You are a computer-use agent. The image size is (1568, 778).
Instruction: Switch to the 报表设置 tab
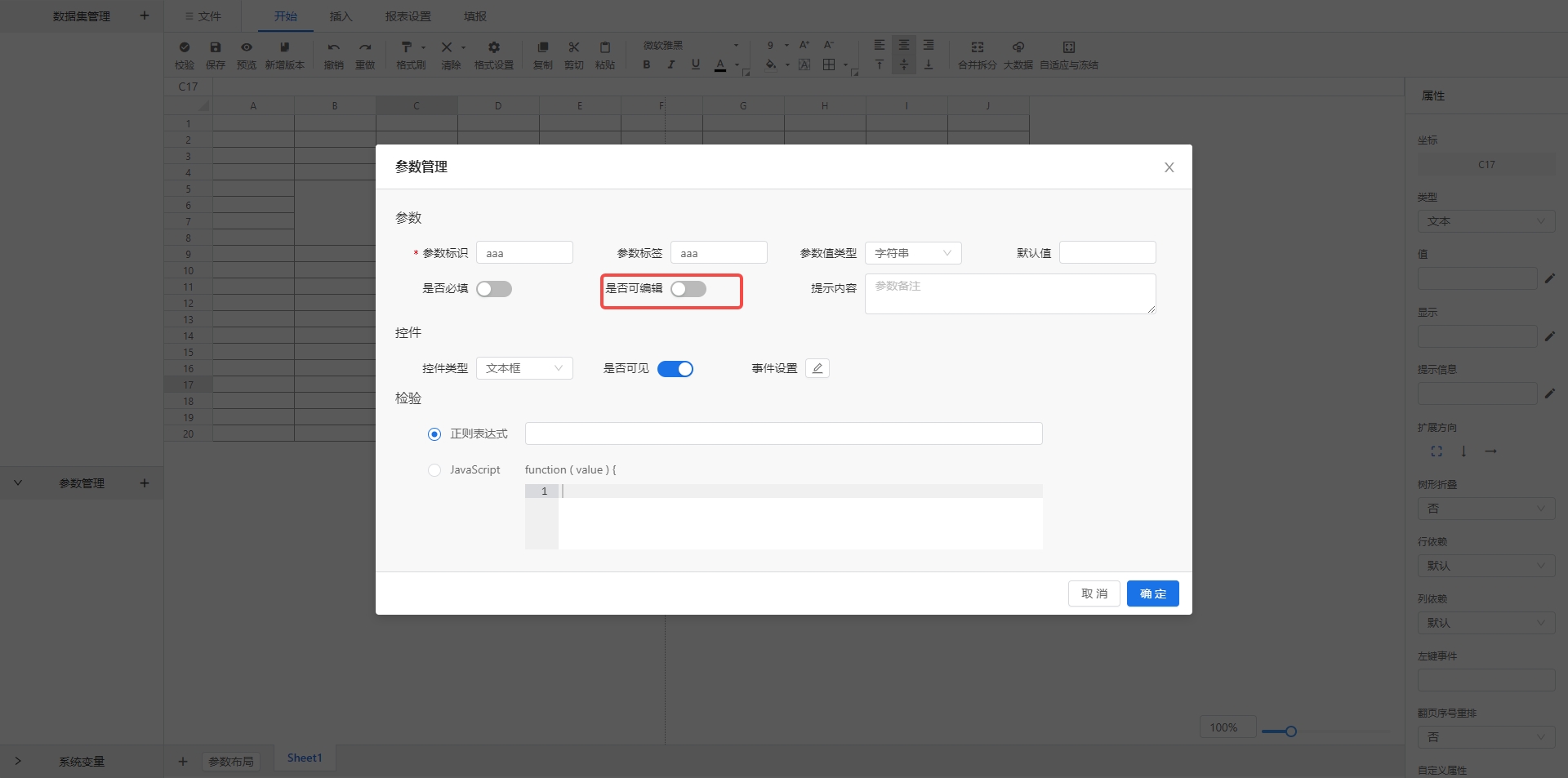tap(408, 16)
